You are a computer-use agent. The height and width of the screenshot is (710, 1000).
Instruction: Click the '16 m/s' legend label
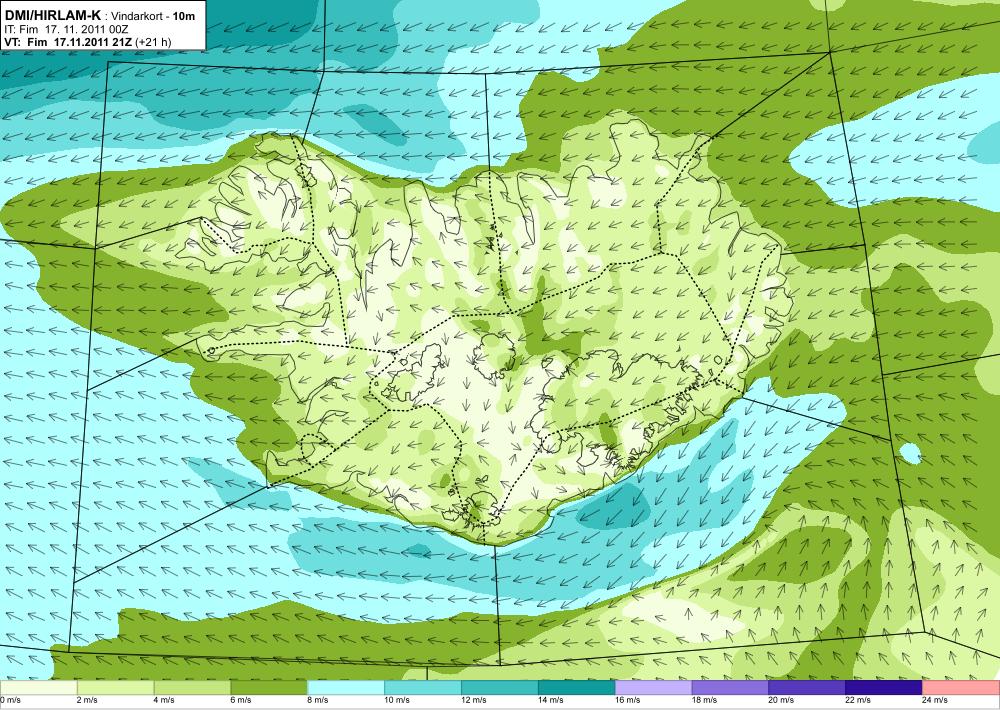(628, 700)
